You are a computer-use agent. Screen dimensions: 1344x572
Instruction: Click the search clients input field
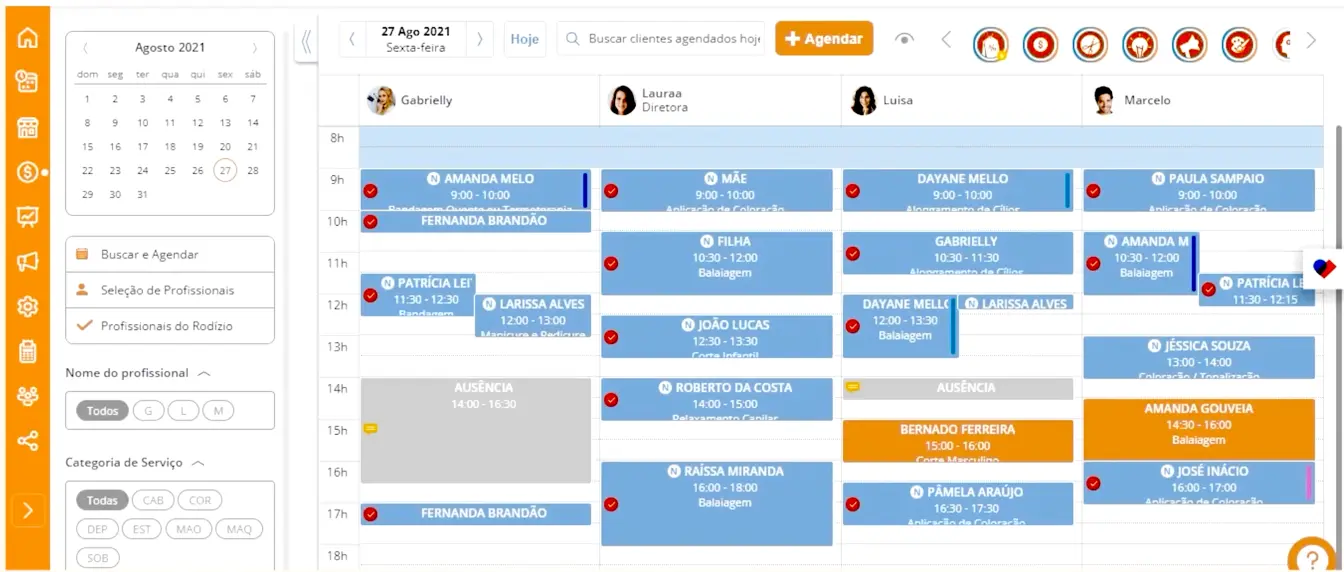point(661,39)
